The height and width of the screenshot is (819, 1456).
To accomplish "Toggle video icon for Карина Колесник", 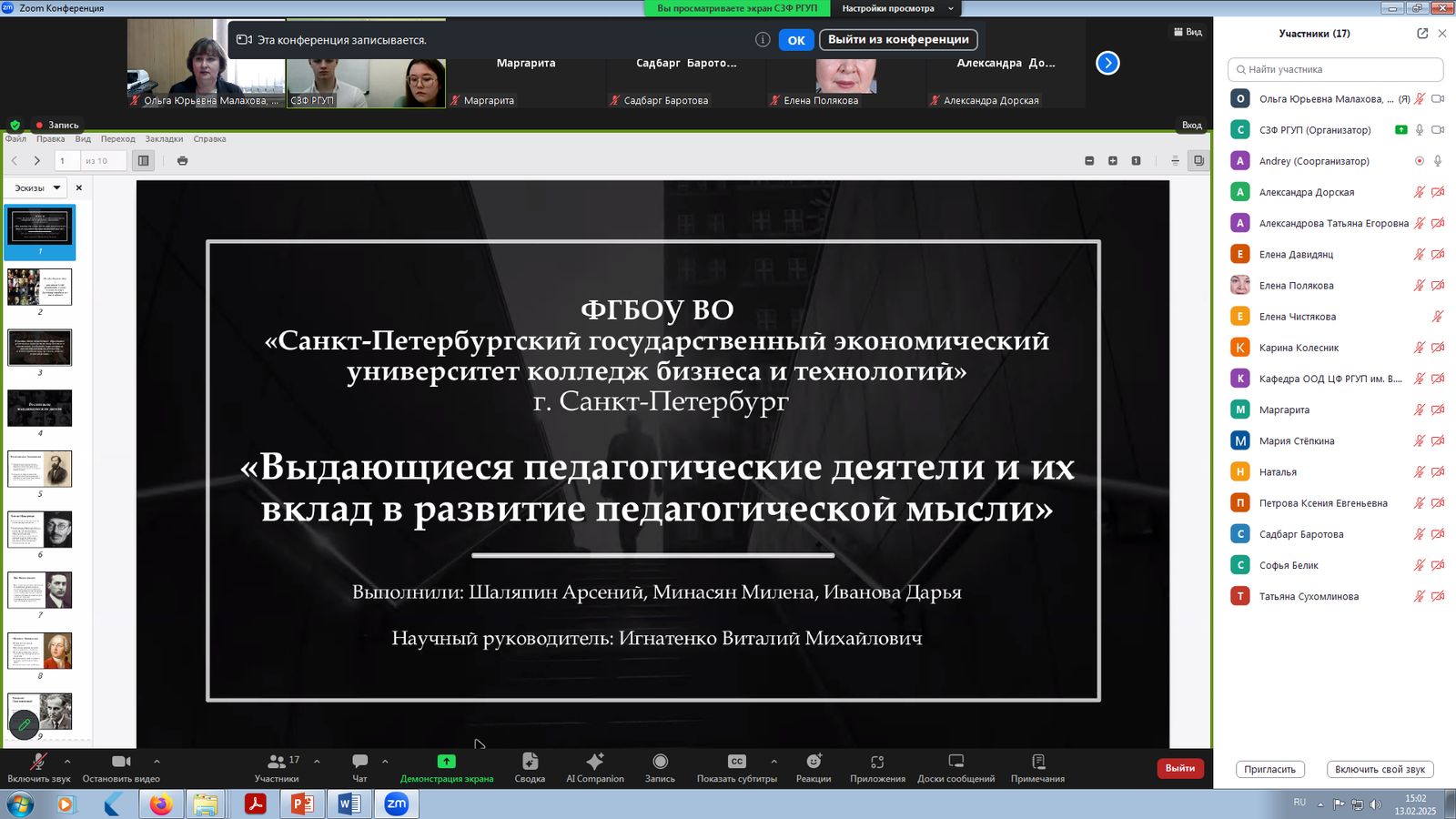I will point(1438,348).
